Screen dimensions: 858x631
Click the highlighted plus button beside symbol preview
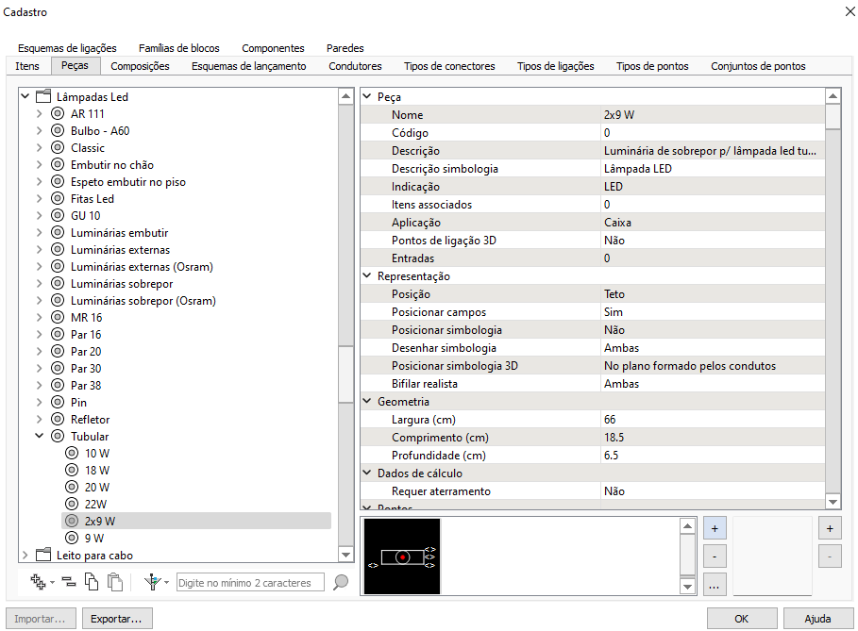click(717, 527)
